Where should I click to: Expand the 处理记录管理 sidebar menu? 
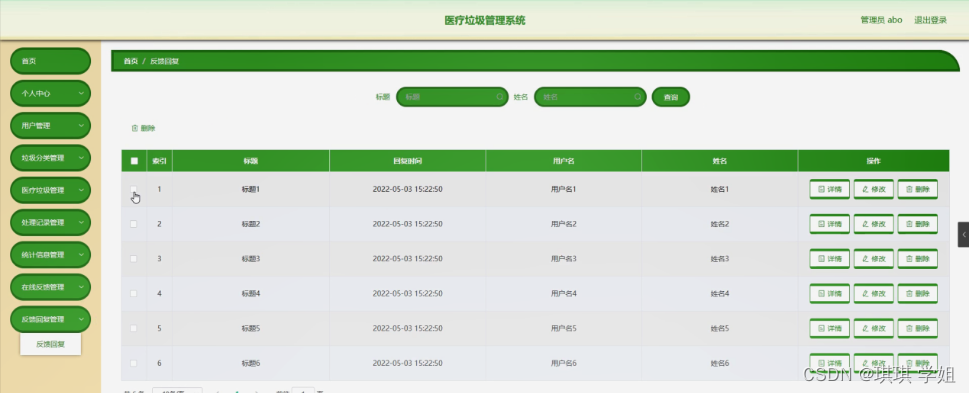[50, 222]
